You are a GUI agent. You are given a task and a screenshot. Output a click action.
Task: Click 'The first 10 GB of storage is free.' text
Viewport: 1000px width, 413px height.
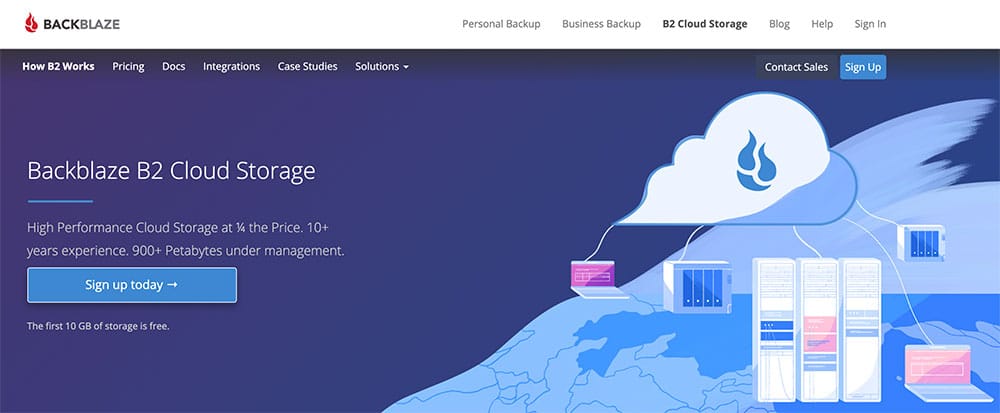[x=98, y=326]
